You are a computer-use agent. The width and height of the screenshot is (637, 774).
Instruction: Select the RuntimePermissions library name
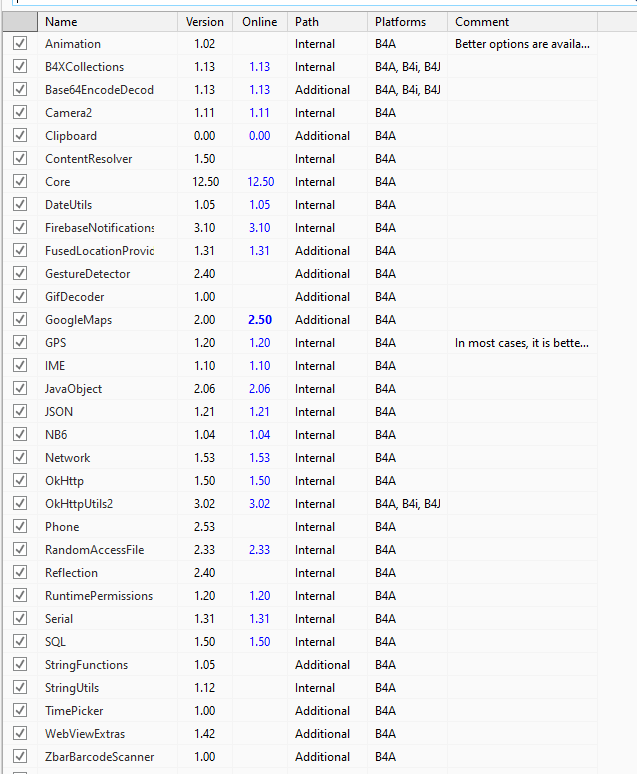point(99,596)
